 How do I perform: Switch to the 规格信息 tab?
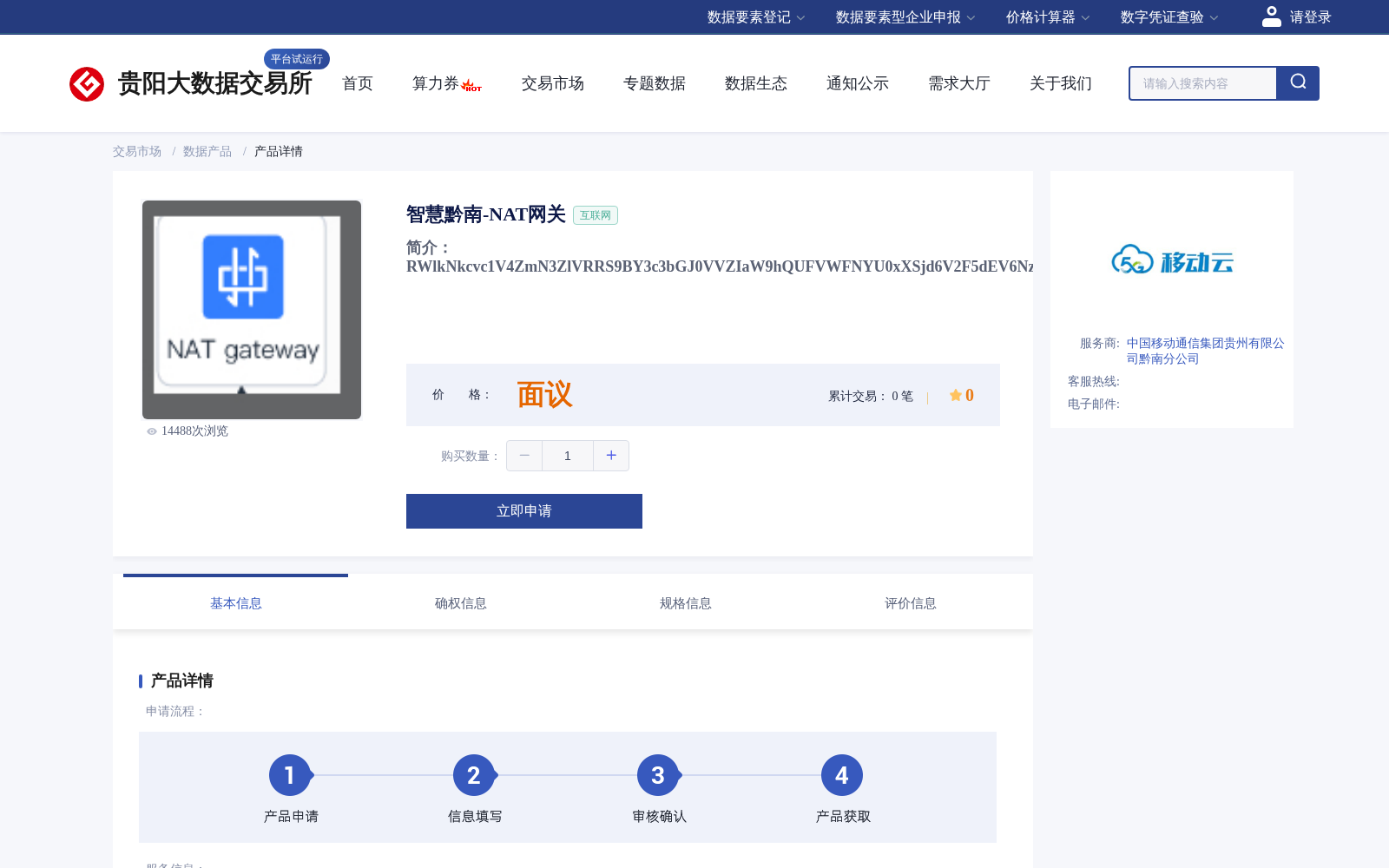pyautogui.click(x=686, y=602)
